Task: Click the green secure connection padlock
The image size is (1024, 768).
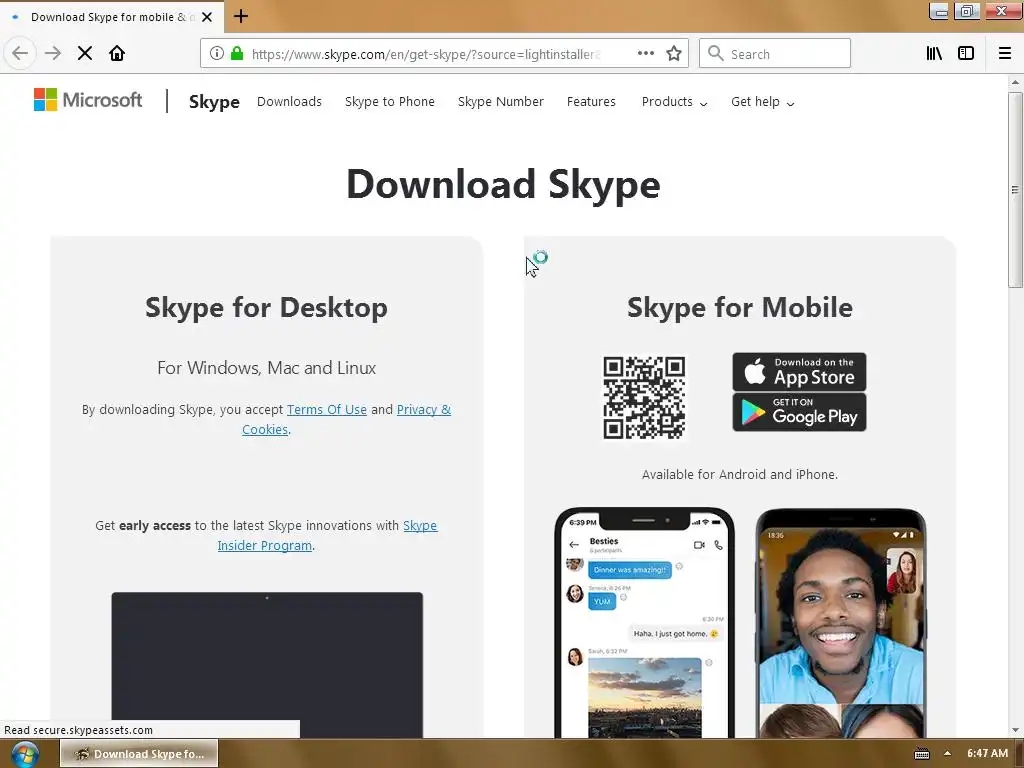Action: click(x=237, y=54)
